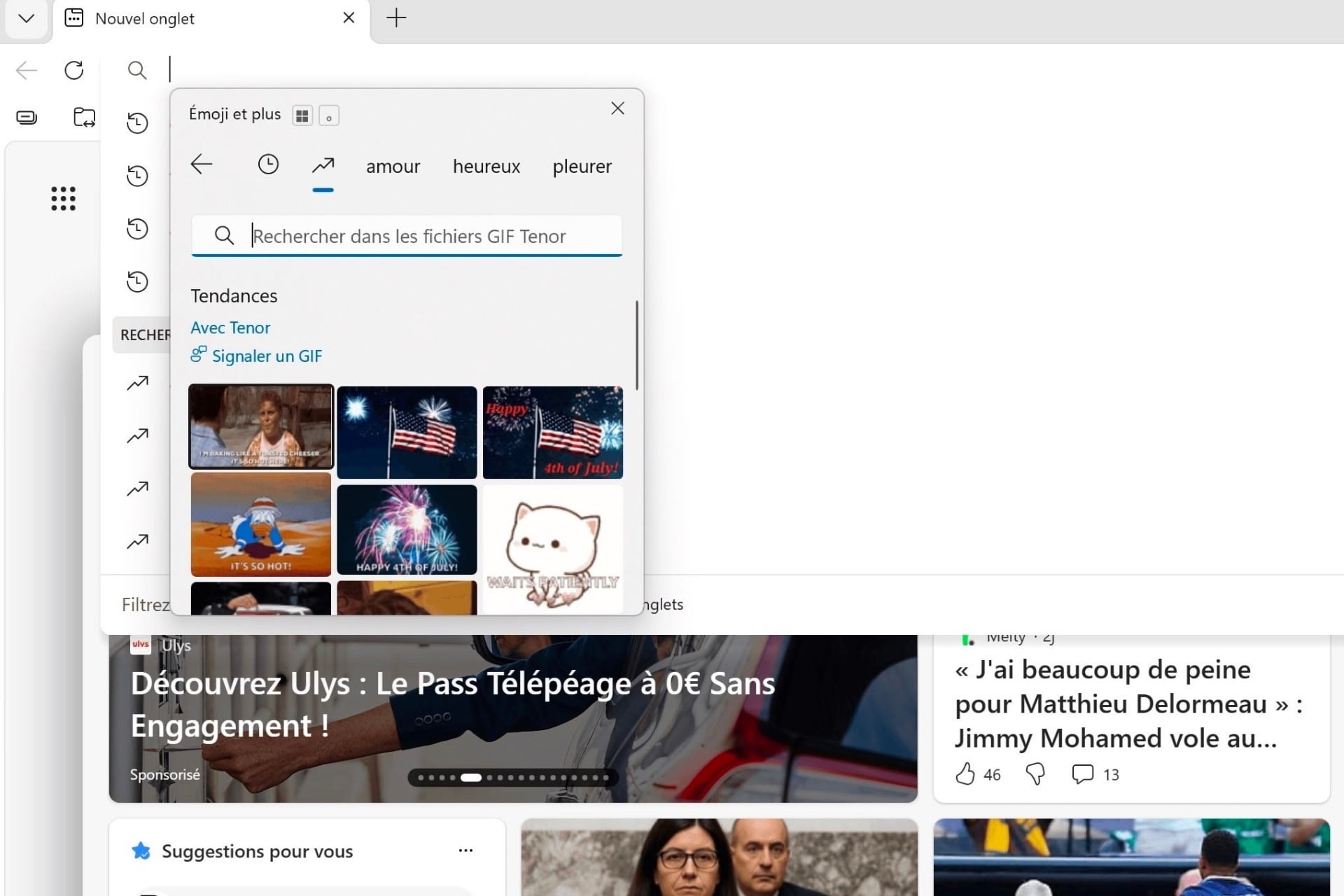Open a new tab with plus button
This screenshot has width=1344, height=896.
click(x=396, y=18)
